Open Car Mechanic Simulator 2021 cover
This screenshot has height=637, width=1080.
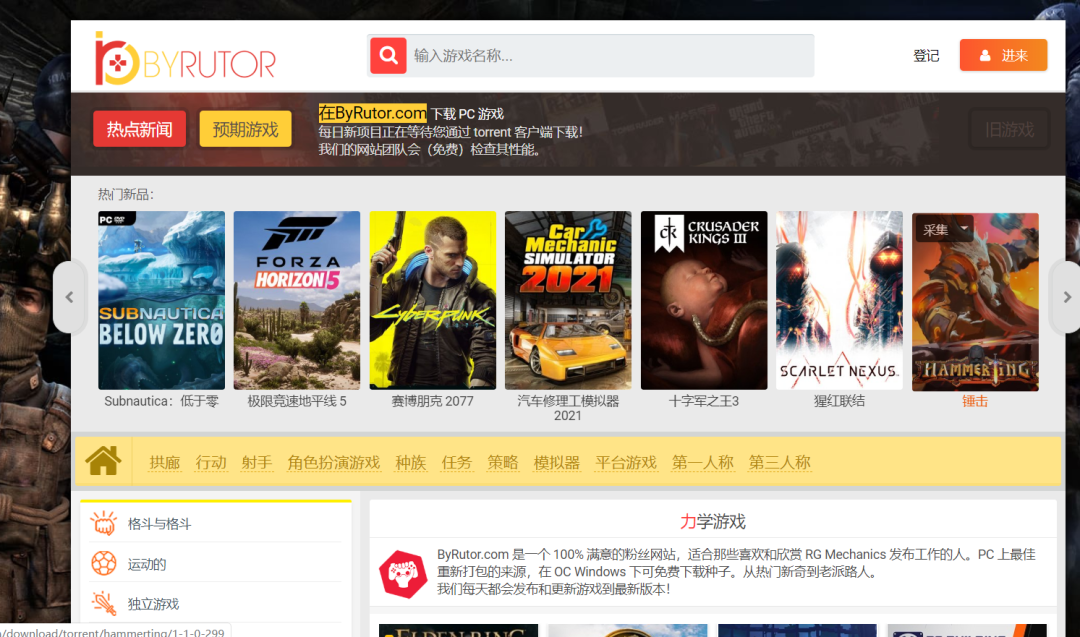tap(568, 300)
